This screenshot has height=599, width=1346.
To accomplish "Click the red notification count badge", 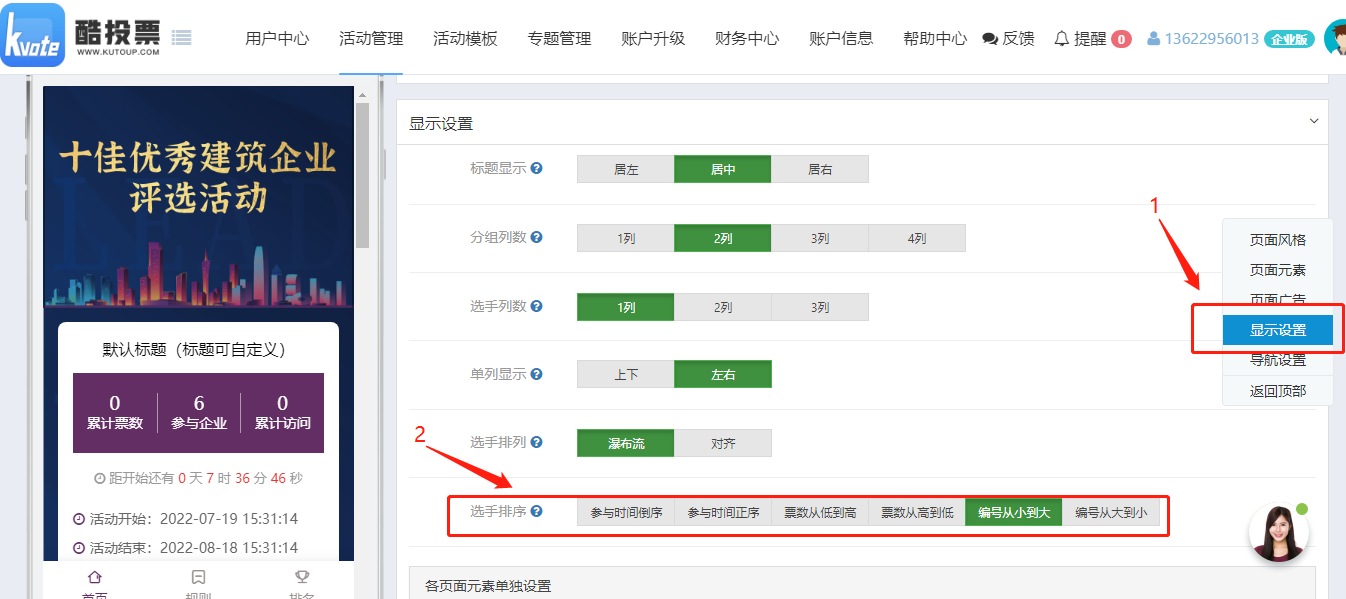I will pos(1121,39).
